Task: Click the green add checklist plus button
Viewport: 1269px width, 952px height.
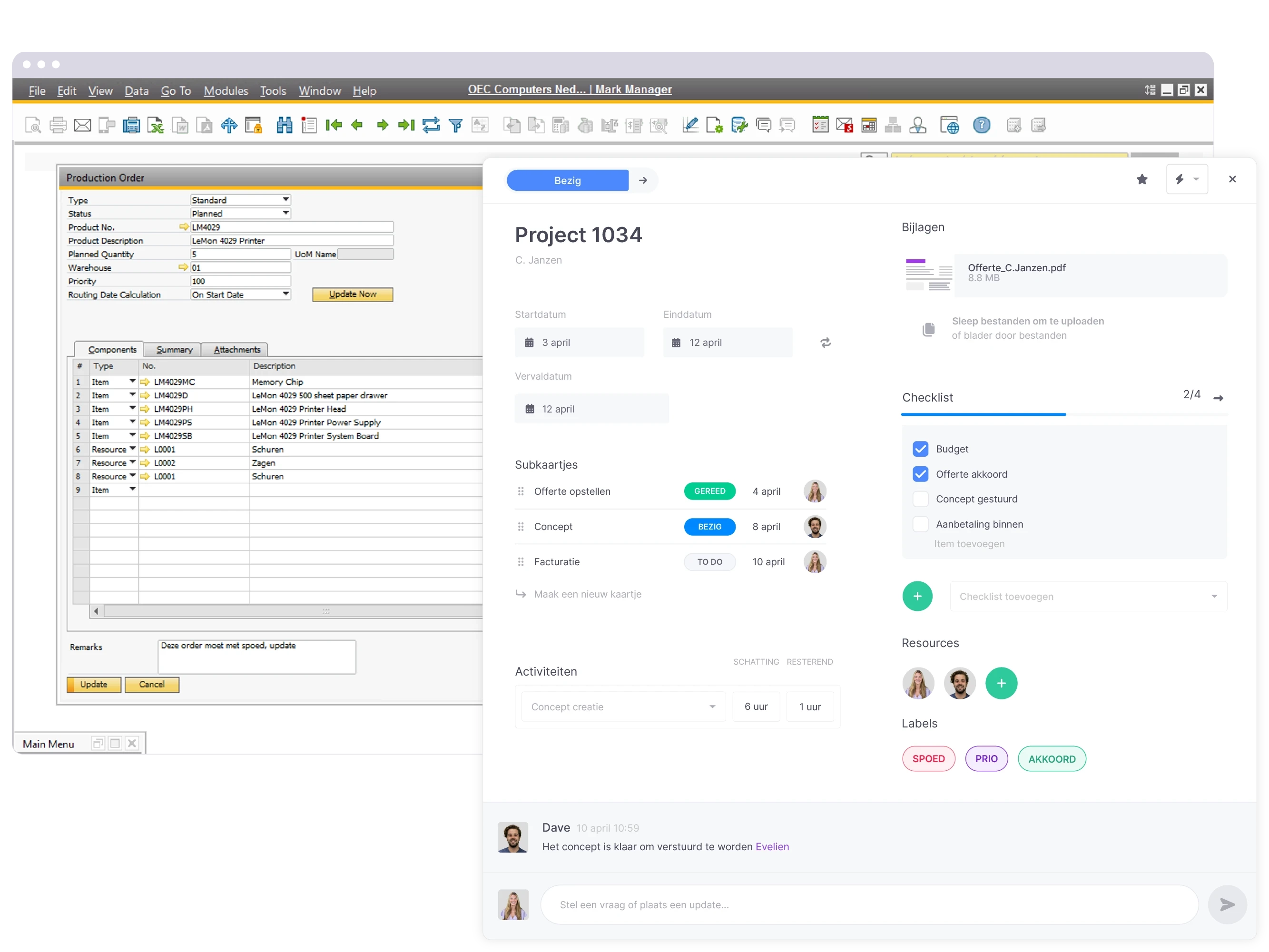Action: click(x=917, y=596)
